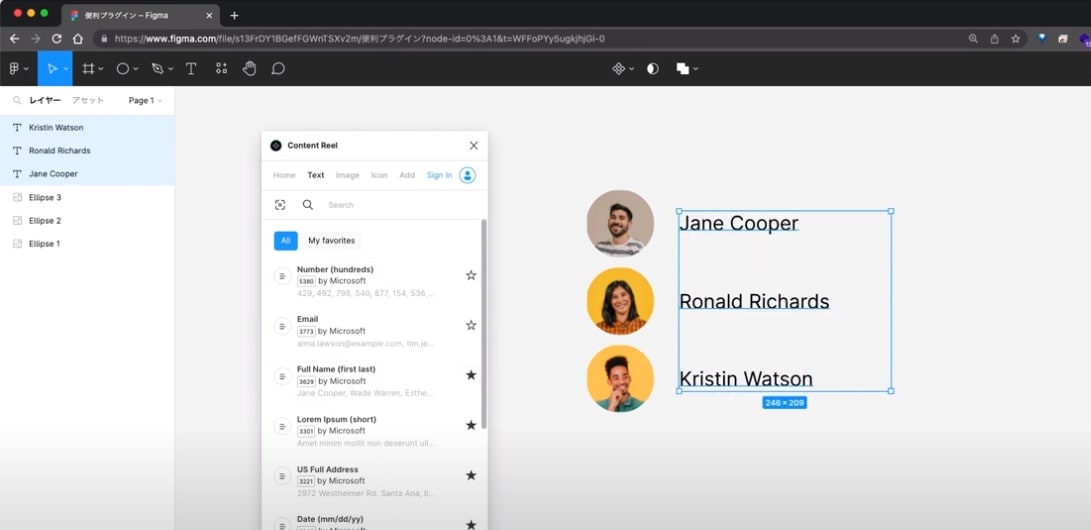Apply the Number (hundreds) content
This screenshot has width=1091, height=530.
tap(374, 281)
